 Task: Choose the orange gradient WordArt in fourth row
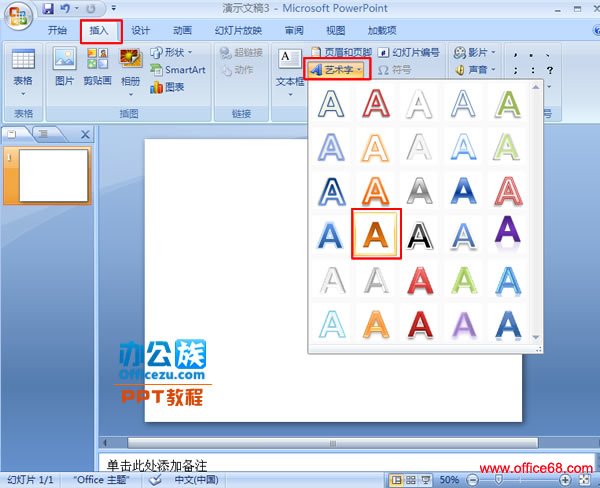(376, 233)
